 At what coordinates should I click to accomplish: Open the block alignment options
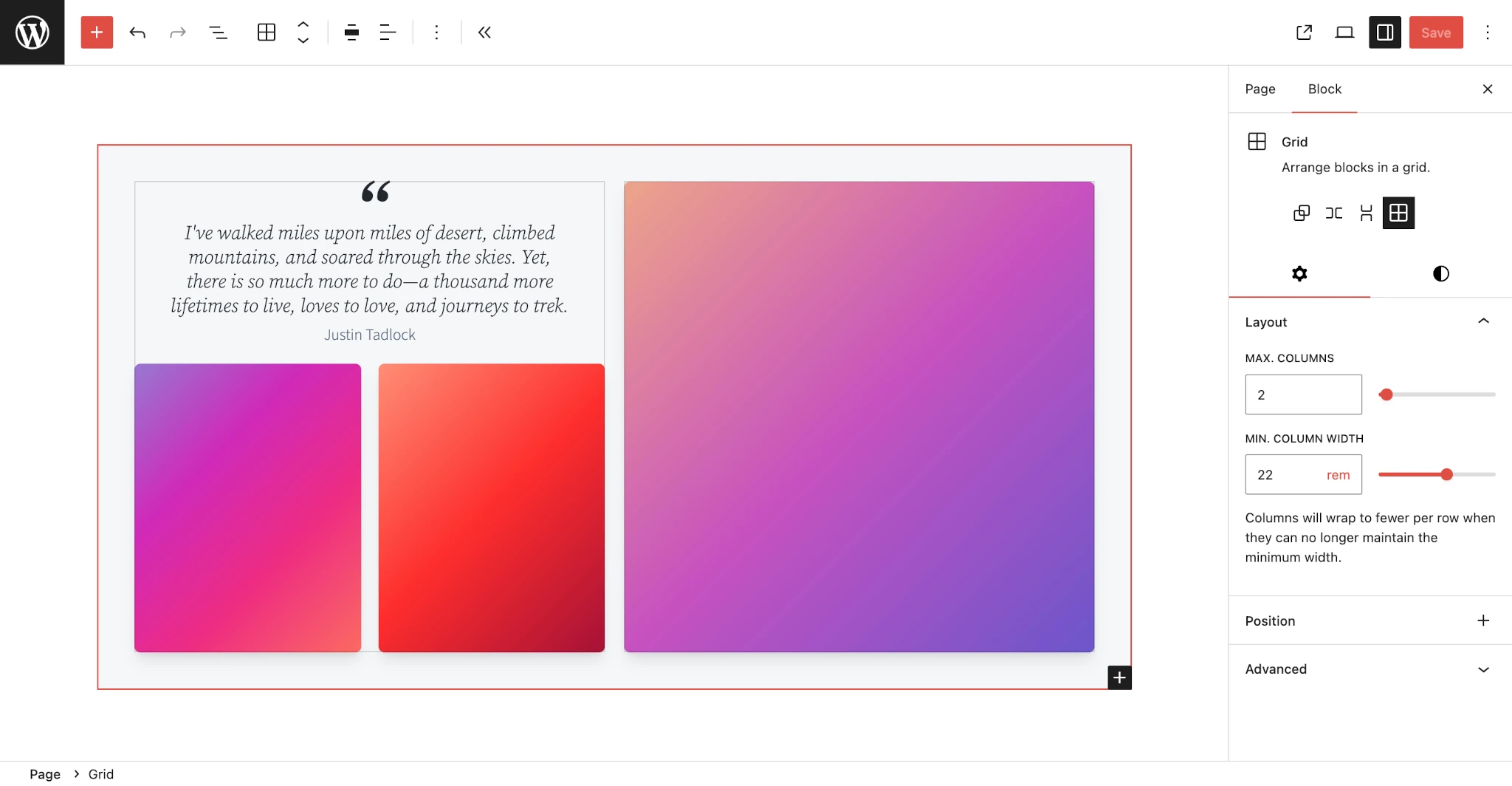[351, 33]
